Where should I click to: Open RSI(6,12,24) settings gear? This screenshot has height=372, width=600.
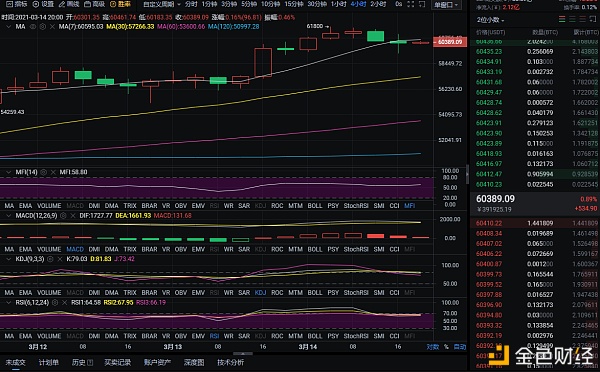[x=55, y=303]
